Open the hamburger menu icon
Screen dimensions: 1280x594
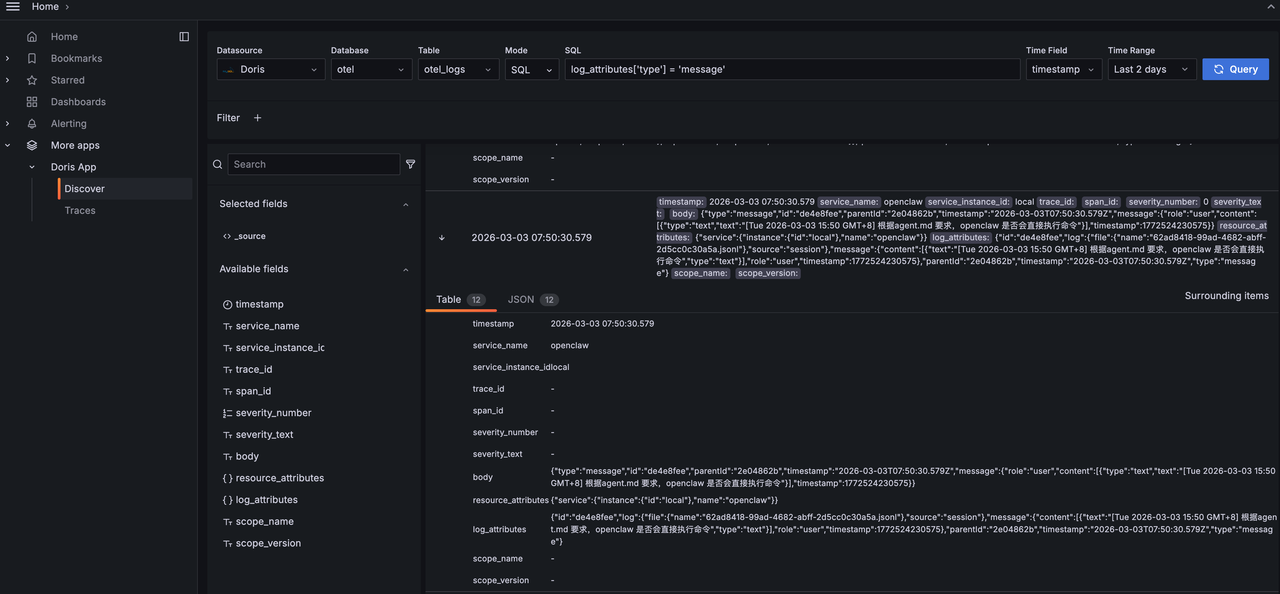click(x=13, y=7)
